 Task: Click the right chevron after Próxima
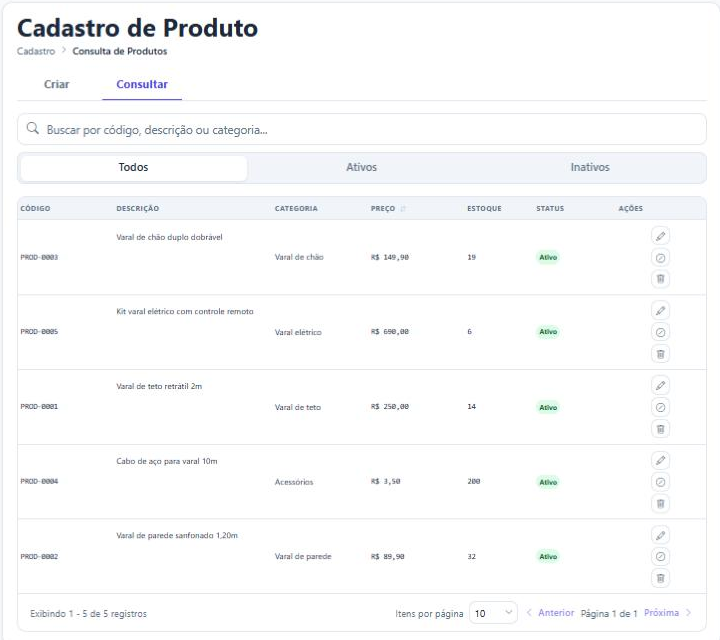pos(688,612)
